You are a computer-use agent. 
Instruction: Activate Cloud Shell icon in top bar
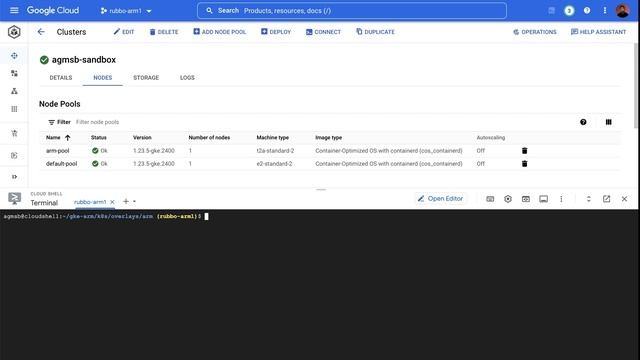click(x=551, y=11)
